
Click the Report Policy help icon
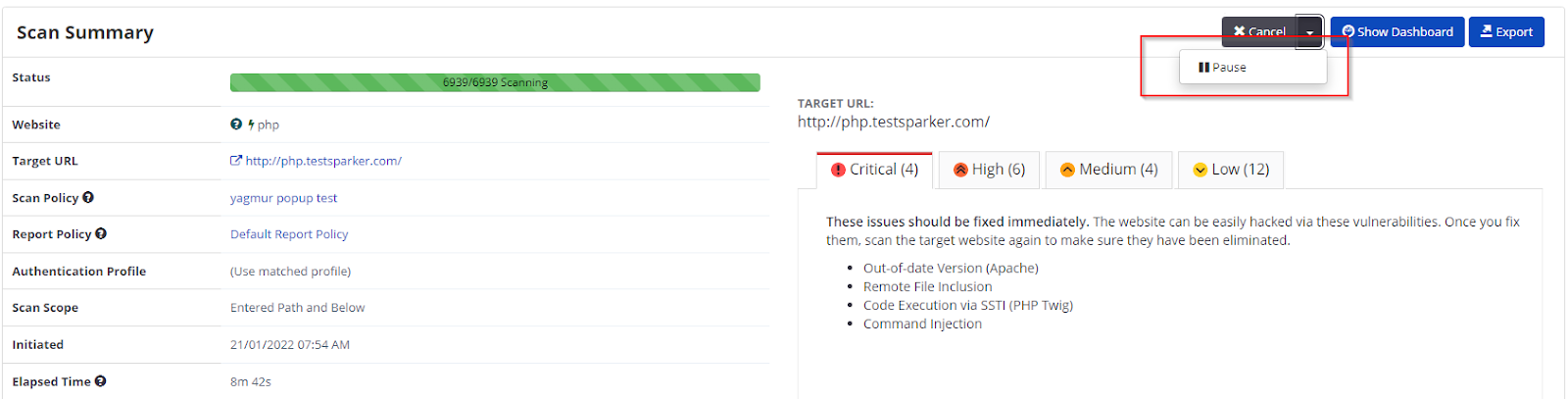coord(101,234)
